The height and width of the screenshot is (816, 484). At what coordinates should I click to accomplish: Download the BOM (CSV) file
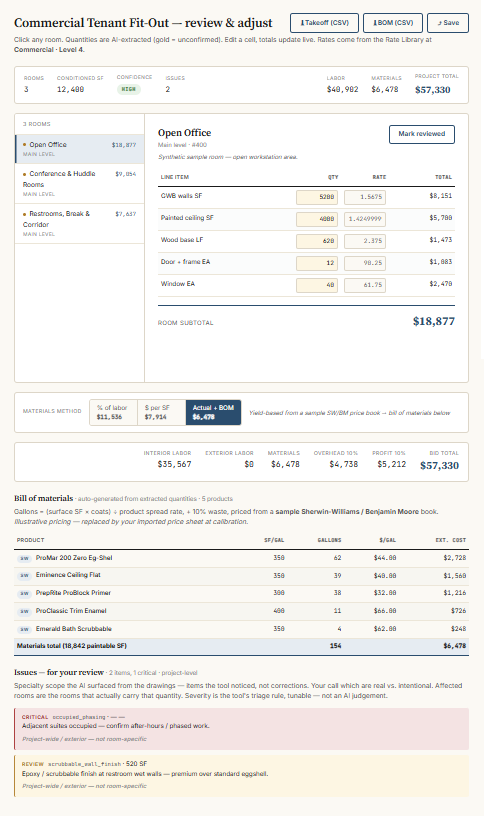tap(393, 23)
